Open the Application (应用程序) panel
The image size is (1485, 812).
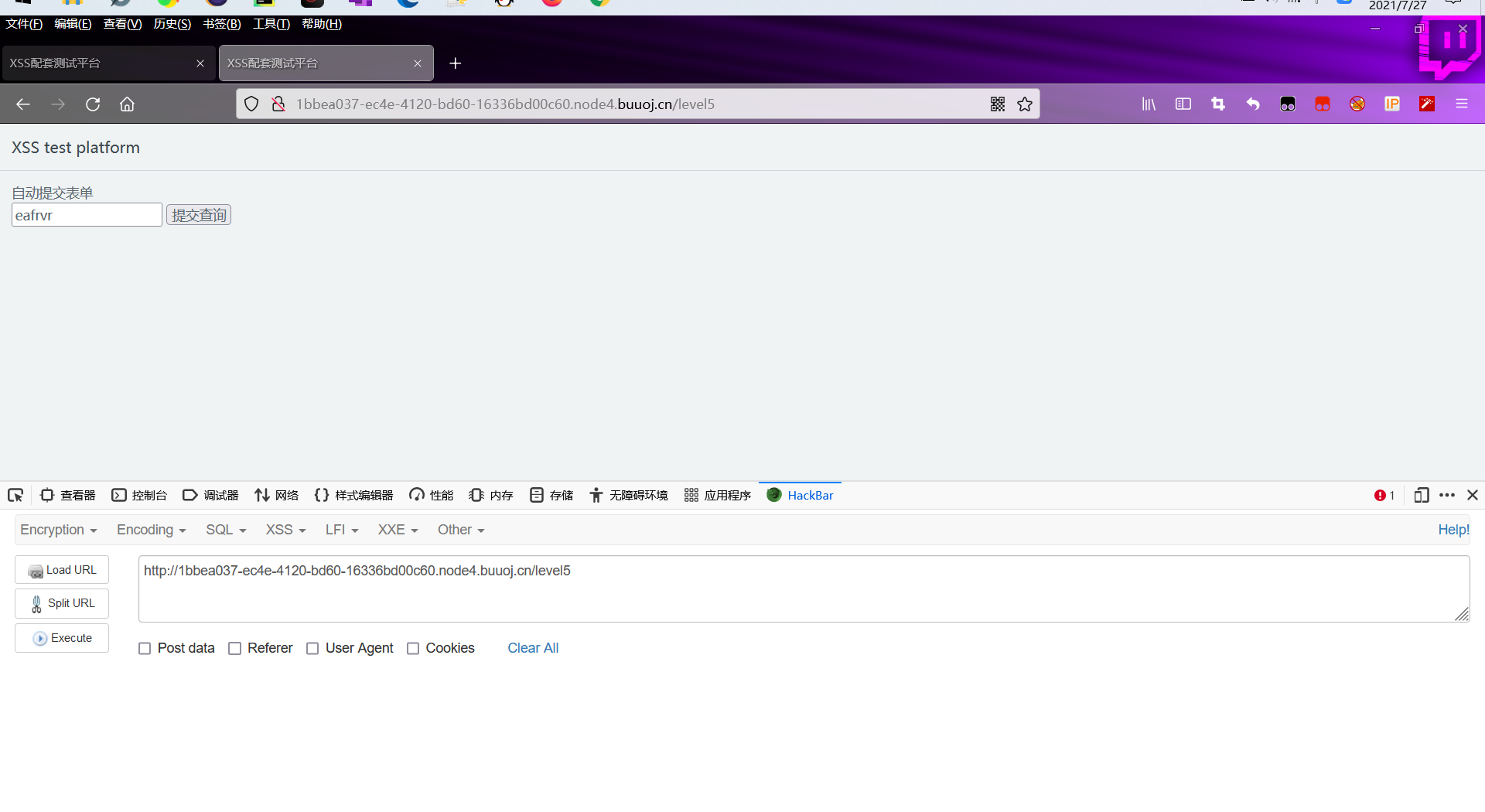[718, 496]
